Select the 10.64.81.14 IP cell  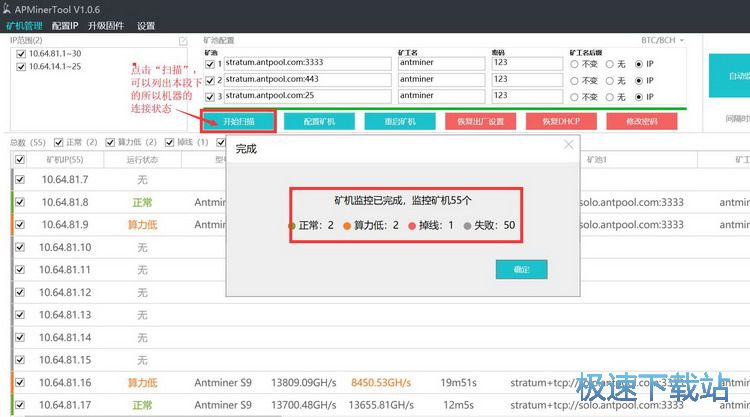click(x=65, y=337)
